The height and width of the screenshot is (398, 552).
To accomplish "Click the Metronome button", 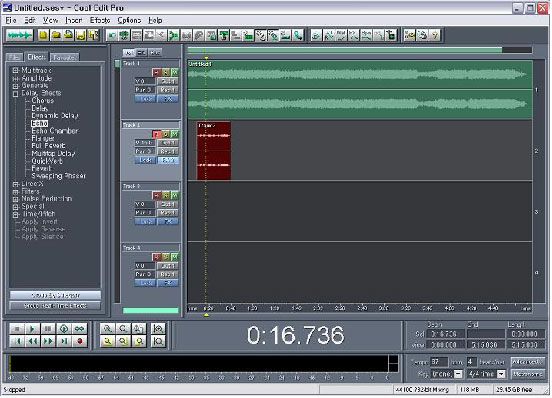I will point(527,374).
